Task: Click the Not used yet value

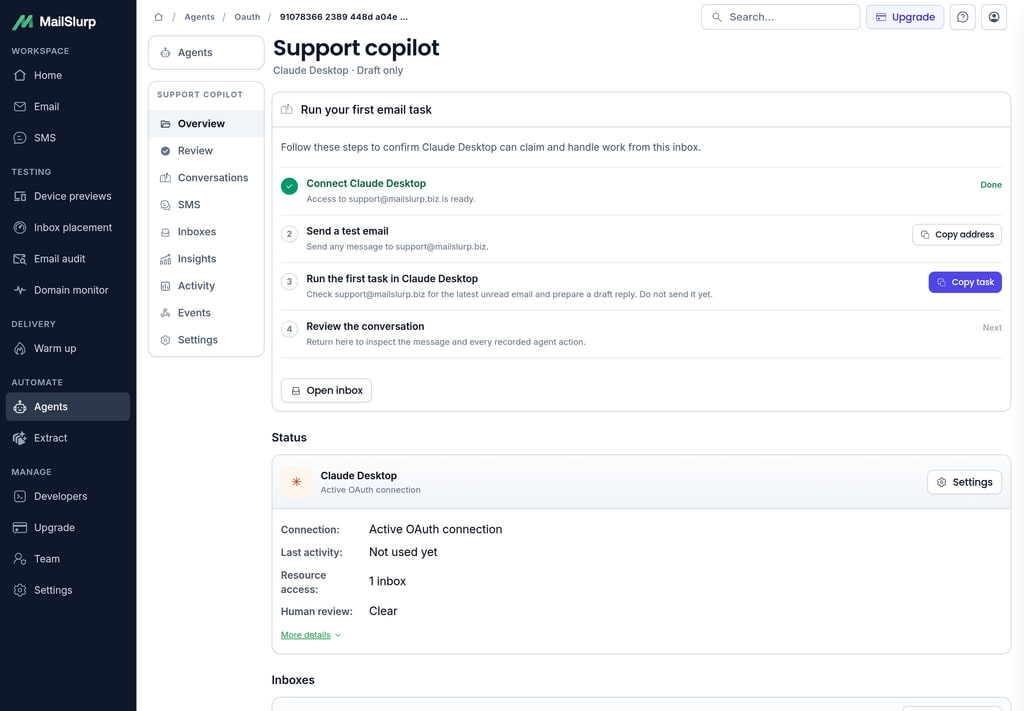Action: (x=403, y=552)
